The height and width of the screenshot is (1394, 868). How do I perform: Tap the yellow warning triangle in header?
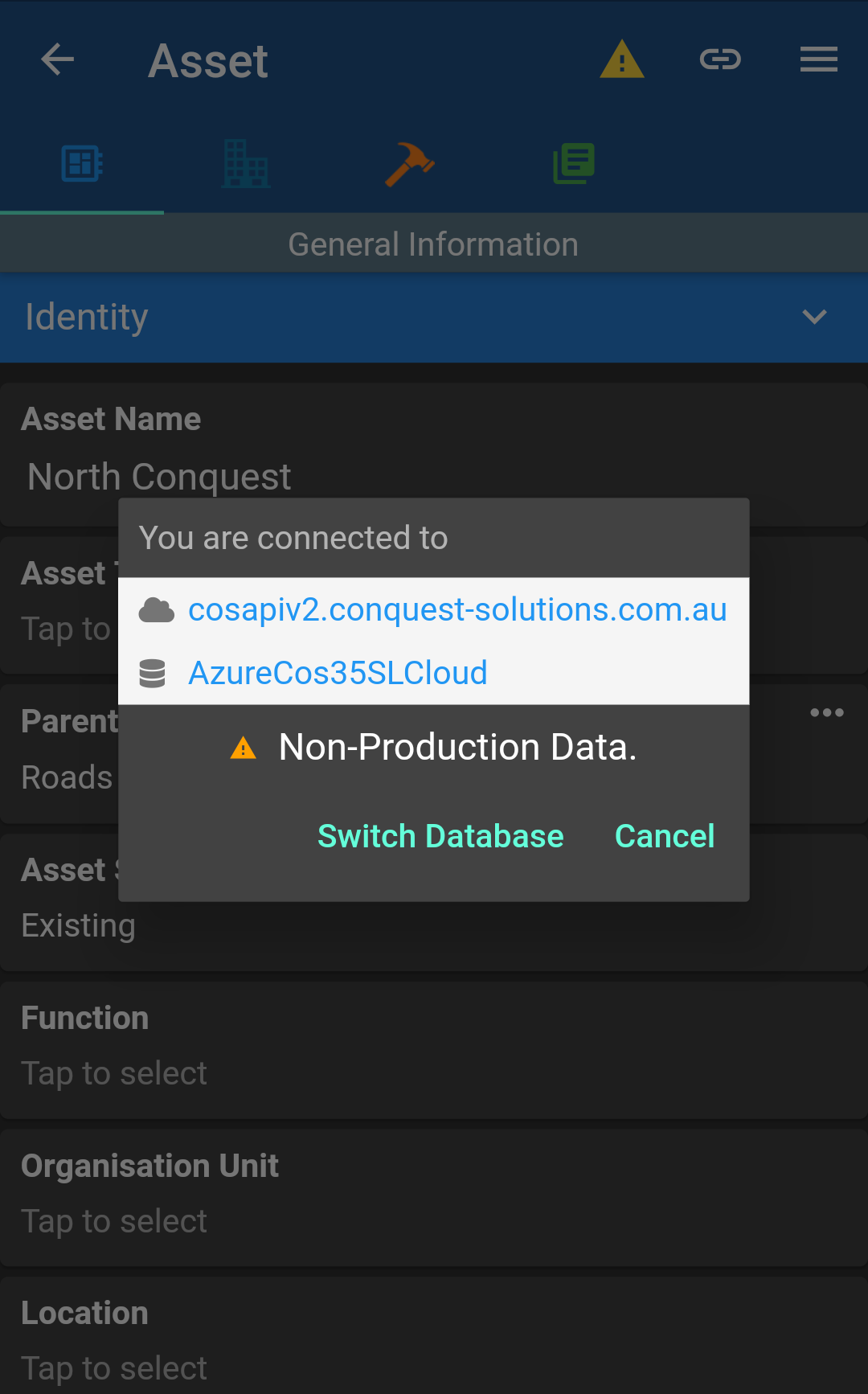click(x=622, y=59)
